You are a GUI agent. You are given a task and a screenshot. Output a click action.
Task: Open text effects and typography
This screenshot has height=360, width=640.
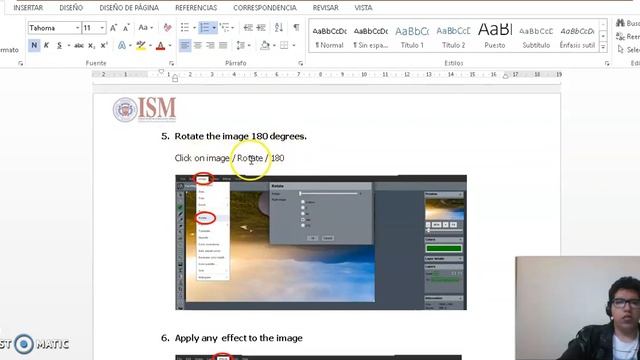click(x=122, y=45)
